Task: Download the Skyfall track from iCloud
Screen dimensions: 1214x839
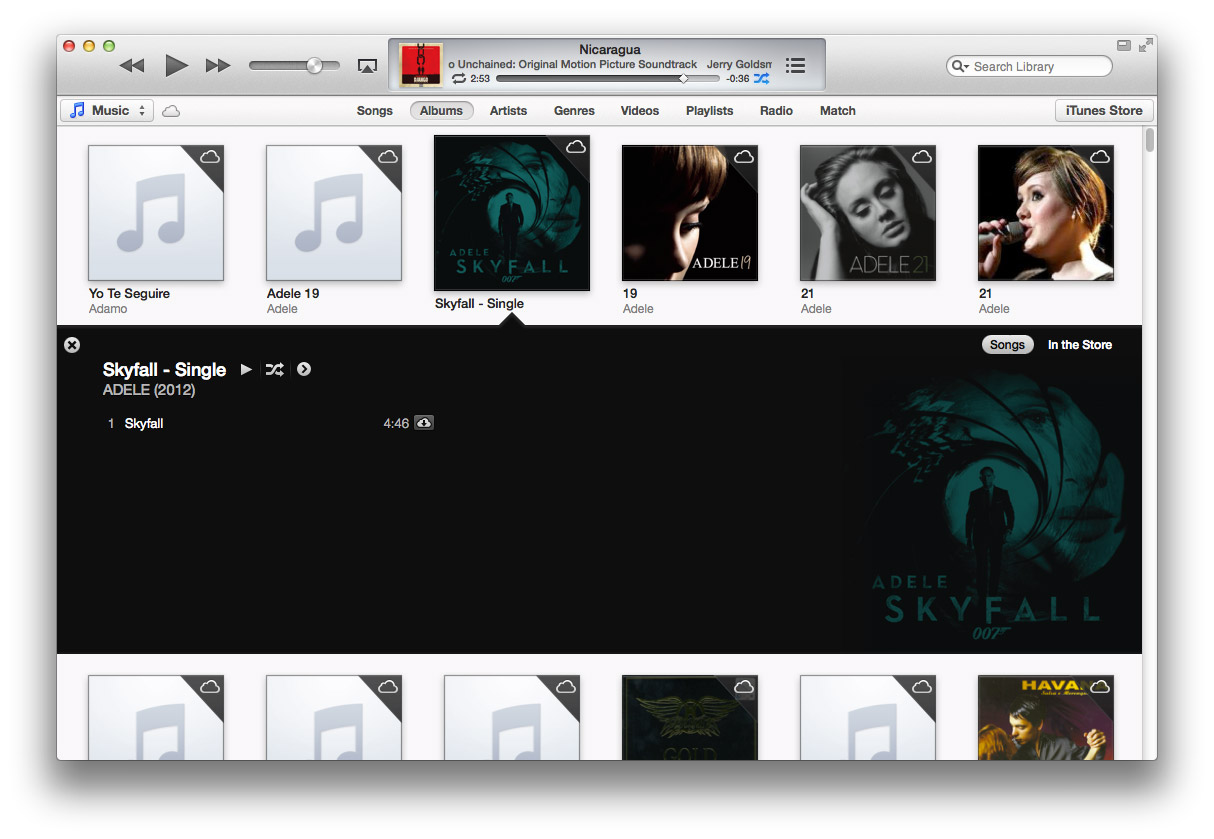Action: coord(424,424)
